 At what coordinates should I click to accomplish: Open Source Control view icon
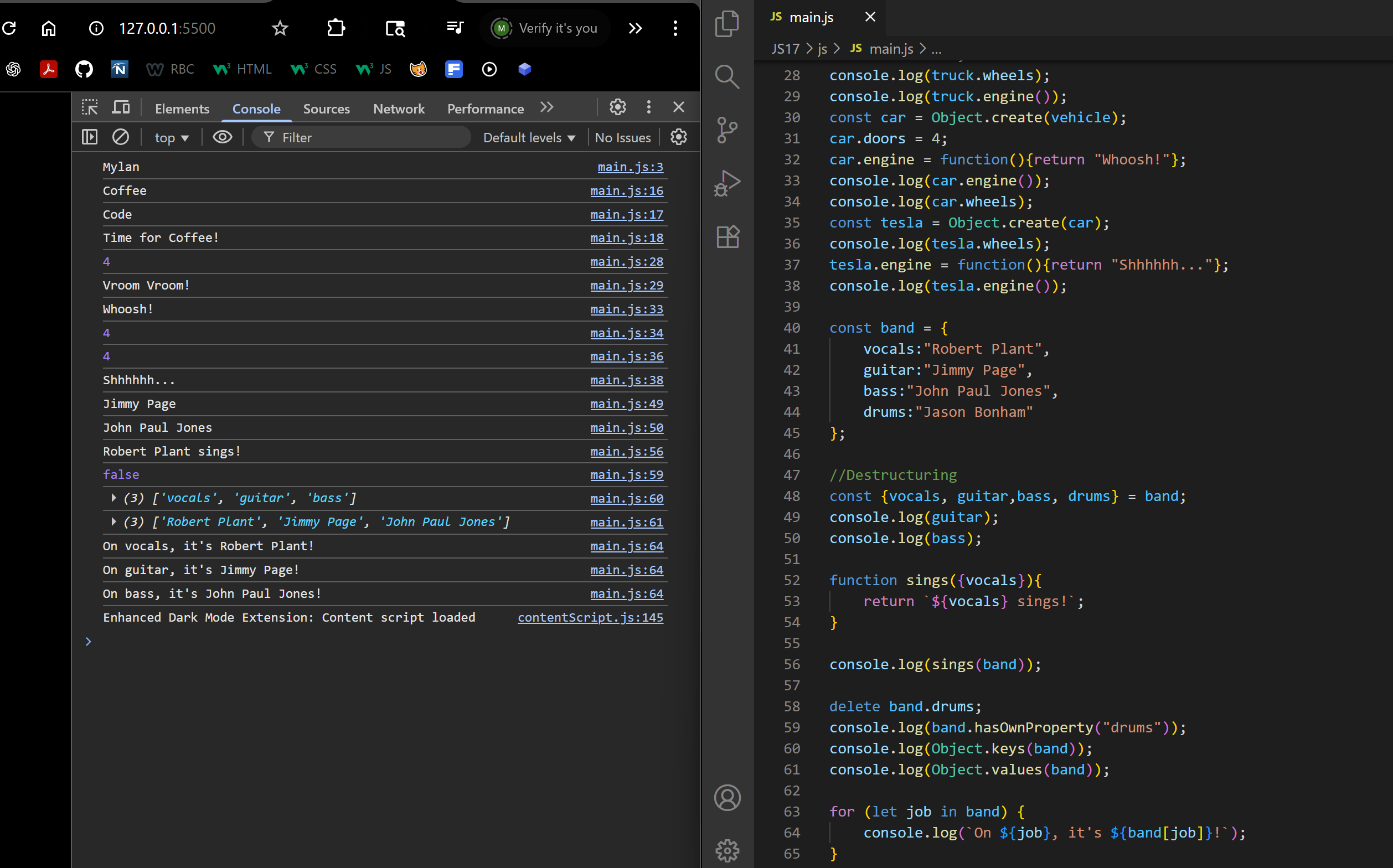click(x=727, y=130)
